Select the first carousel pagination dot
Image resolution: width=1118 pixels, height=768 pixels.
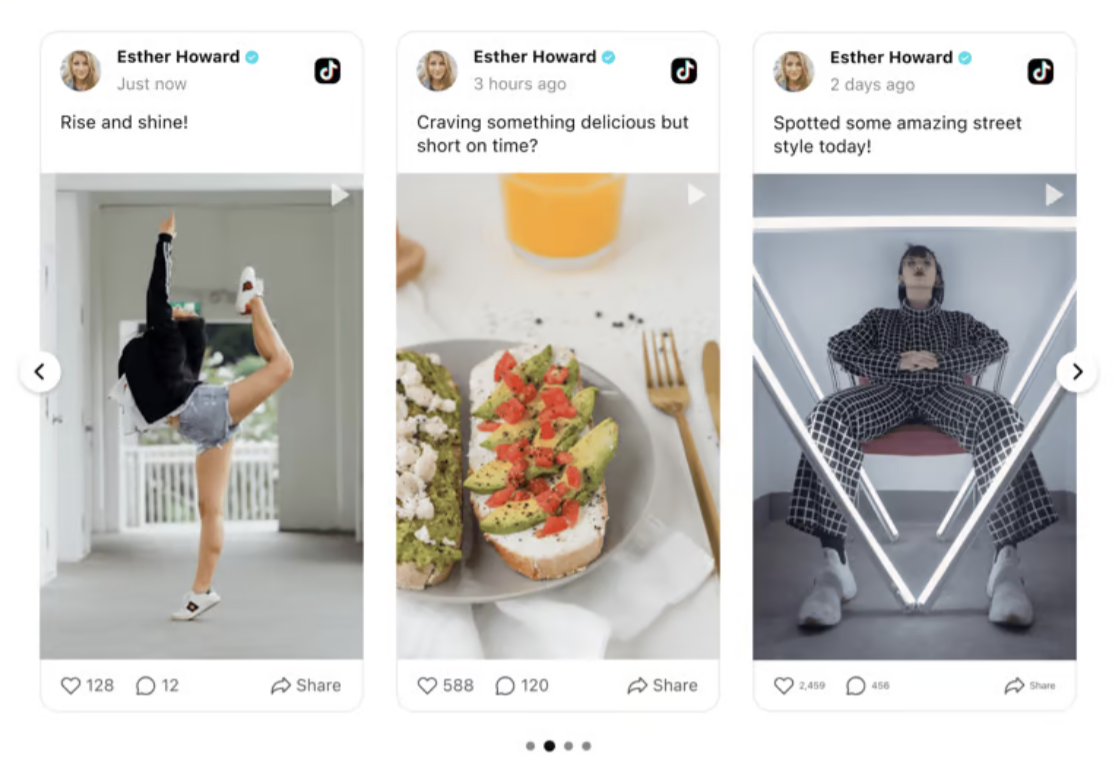click(530, 746)
